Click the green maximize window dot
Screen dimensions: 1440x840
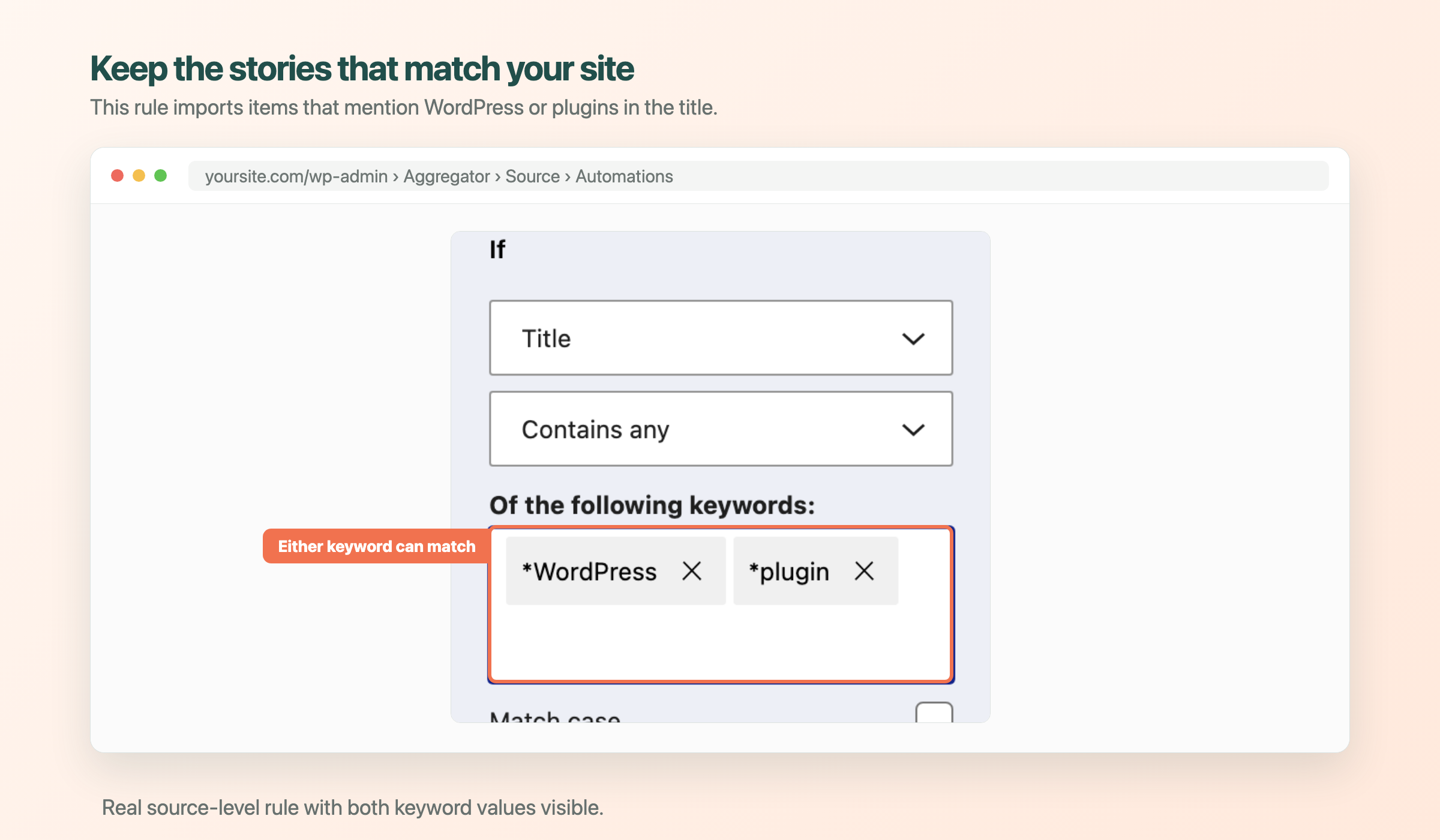click(160, 176)
